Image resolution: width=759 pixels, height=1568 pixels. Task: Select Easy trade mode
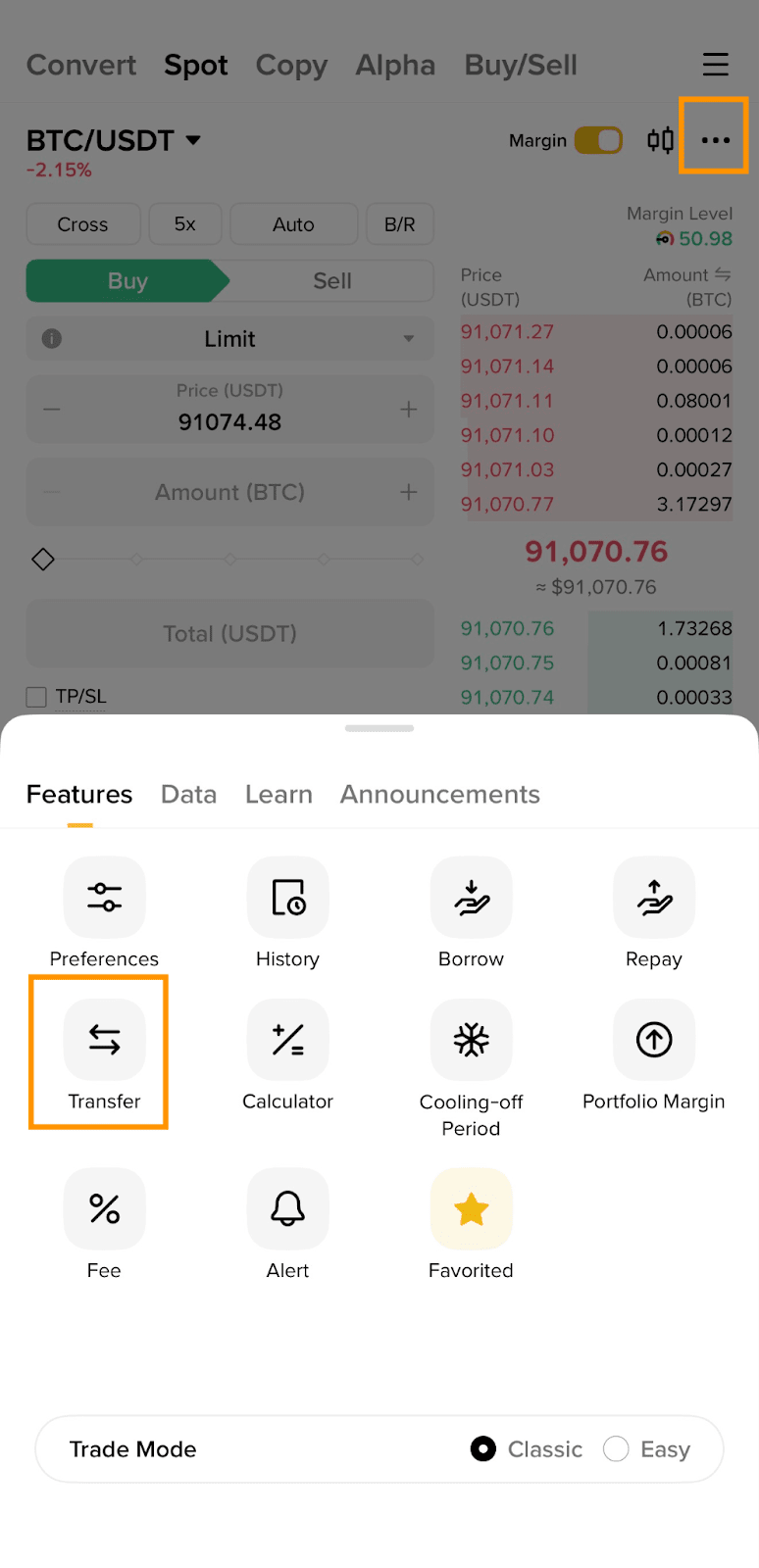coord(616,1448)
